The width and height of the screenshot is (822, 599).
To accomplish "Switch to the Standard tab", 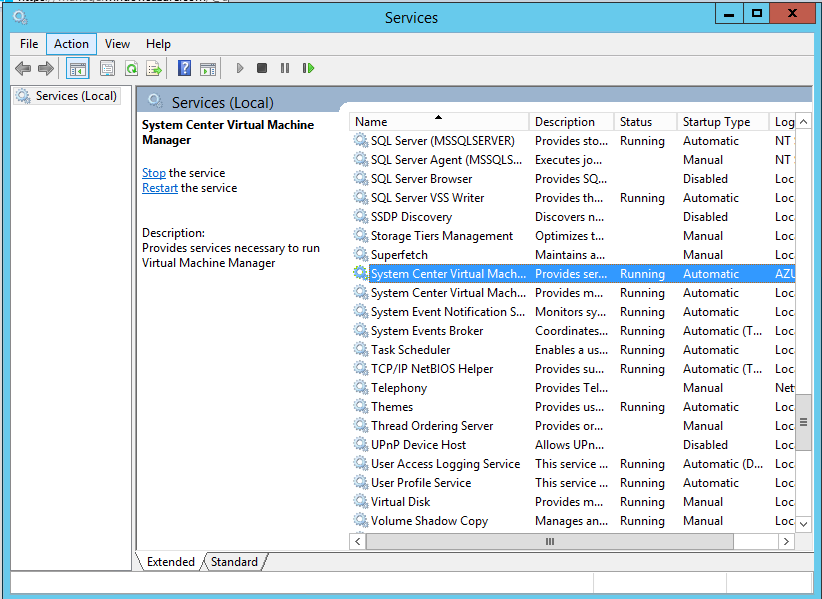I will tap(234, 562).
